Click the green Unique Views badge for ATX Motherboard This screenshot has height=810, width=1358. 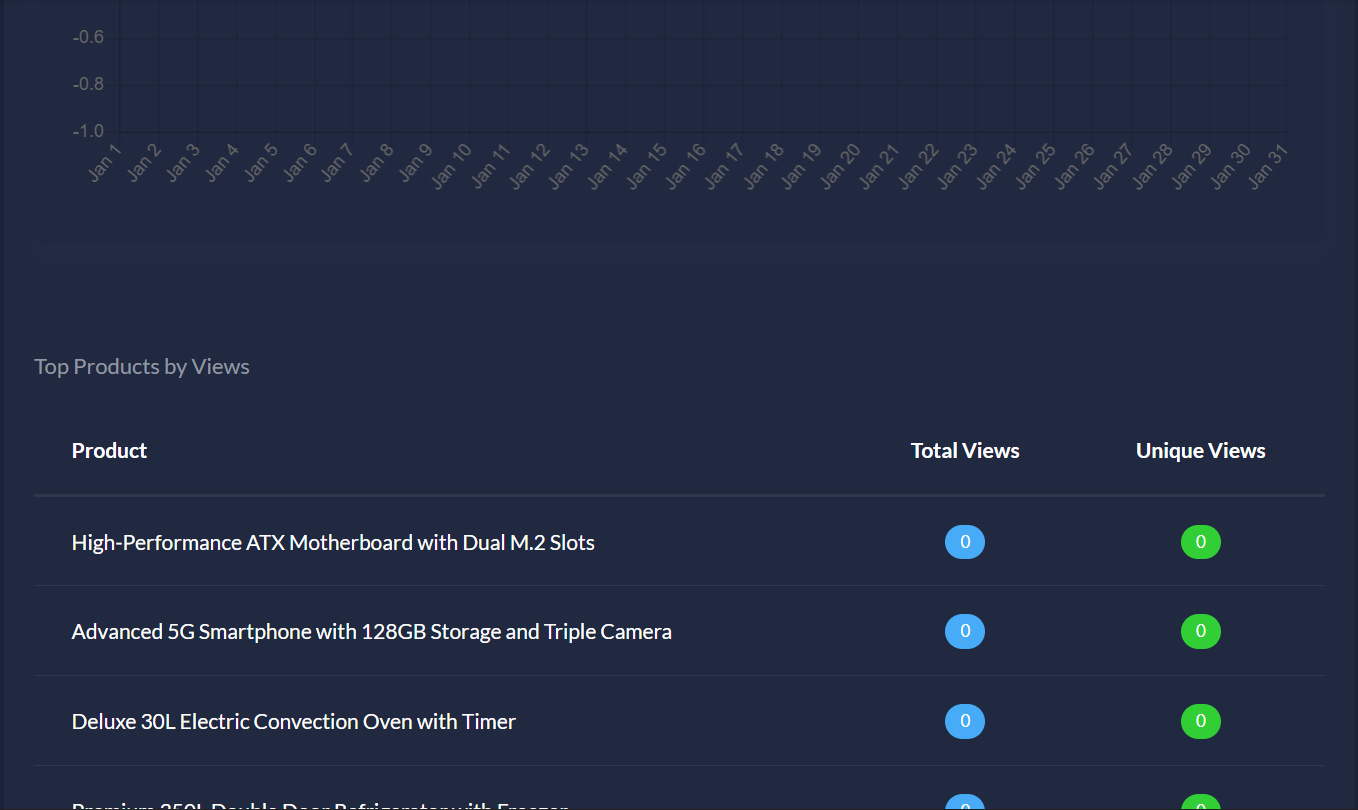(1200, 541)
